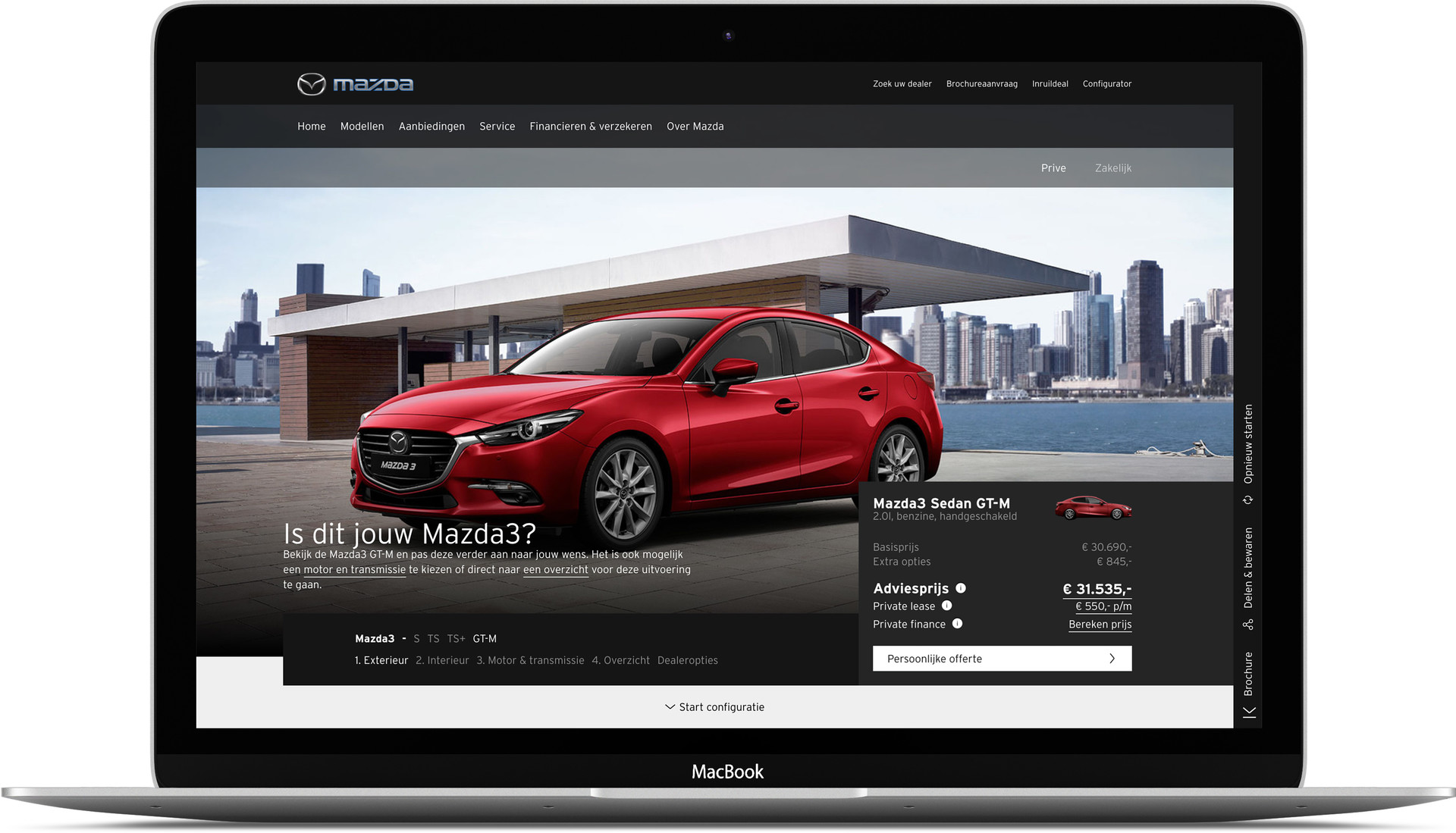The image size is (1456, 833).
Task: Show info icon next to Private finance
Action: pos(957,624)
